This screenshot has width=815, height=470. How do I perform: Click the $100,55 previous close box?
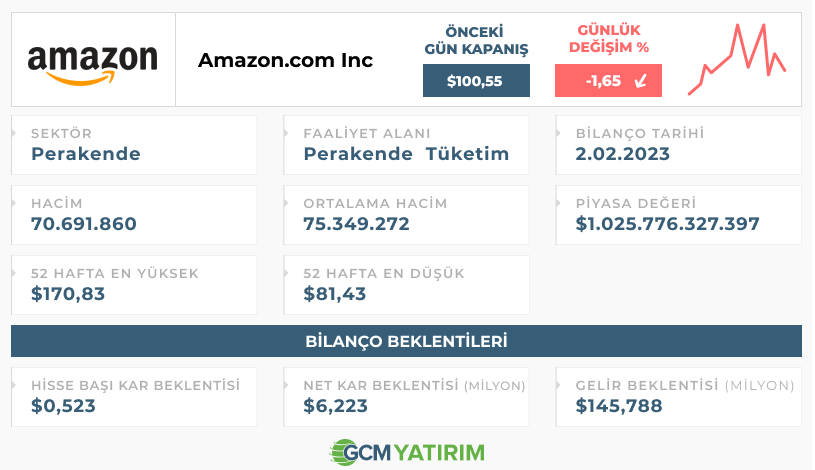click(476, 81)
